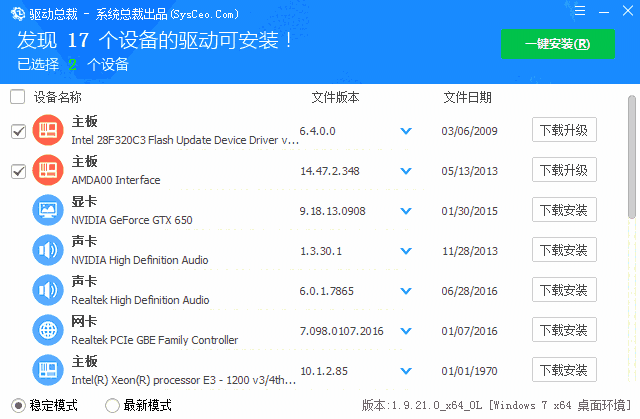The height and width of the screenshot is (419, 640).
Task: Click 下载安装 for Realtek PCIe GBE Controller
Action: [564, 330]
